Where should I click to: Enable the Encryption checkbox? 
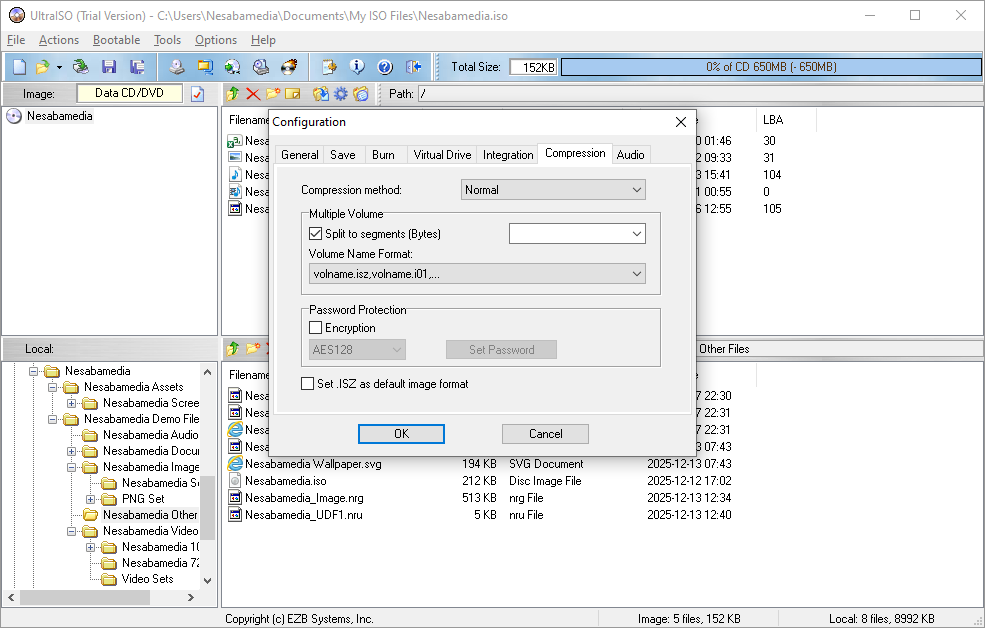coord(316,328)
